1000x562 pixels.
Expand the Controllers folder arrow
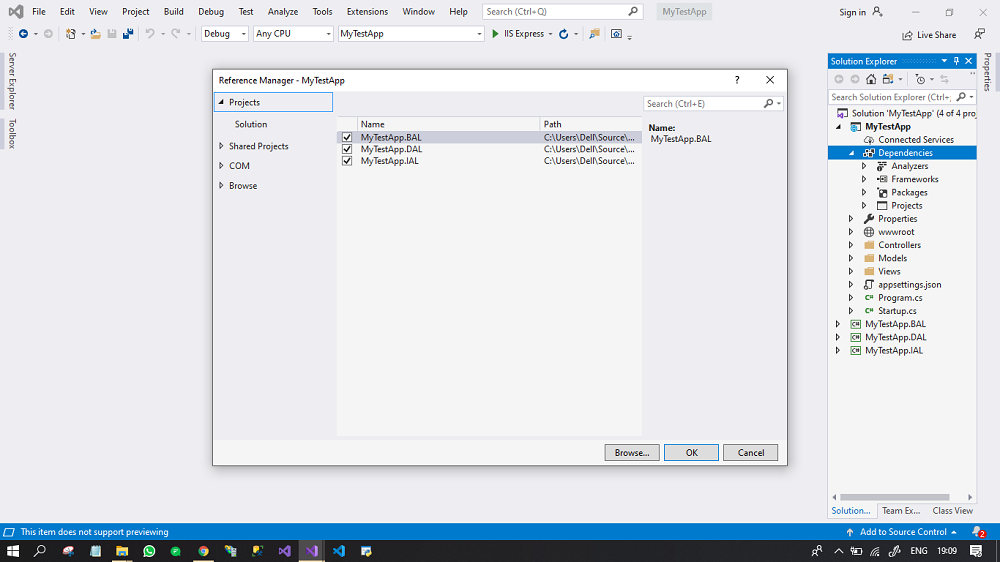(x=851, y=245)
